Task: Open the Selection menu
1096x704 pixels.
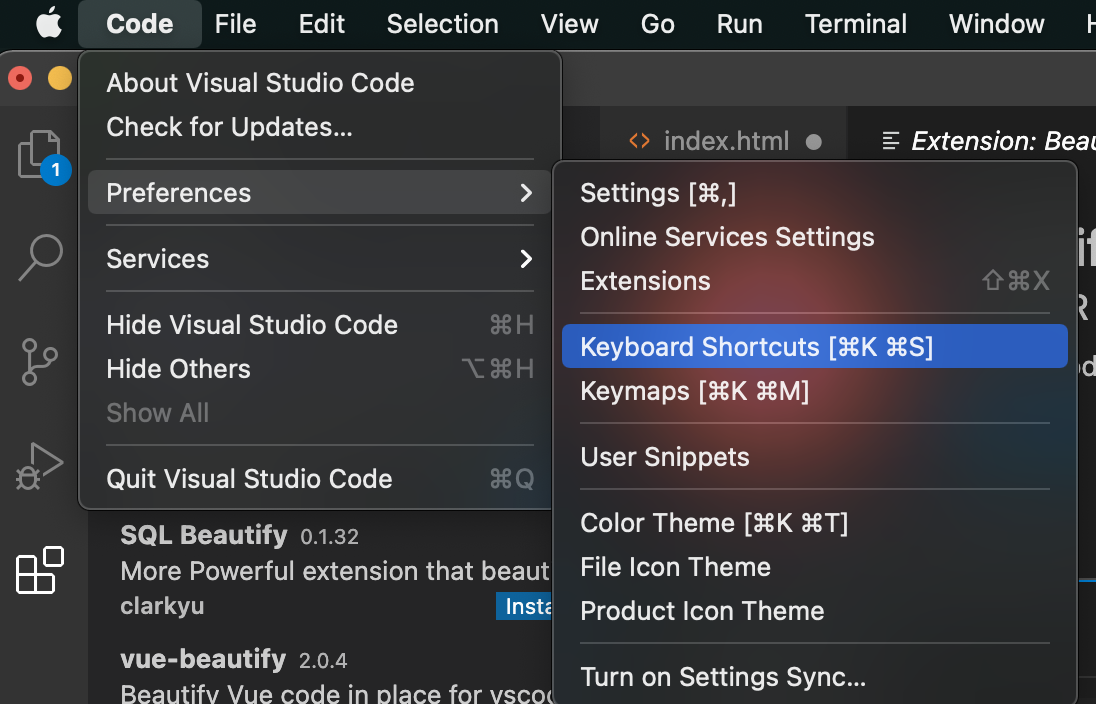Action: [x=442, y=24]
